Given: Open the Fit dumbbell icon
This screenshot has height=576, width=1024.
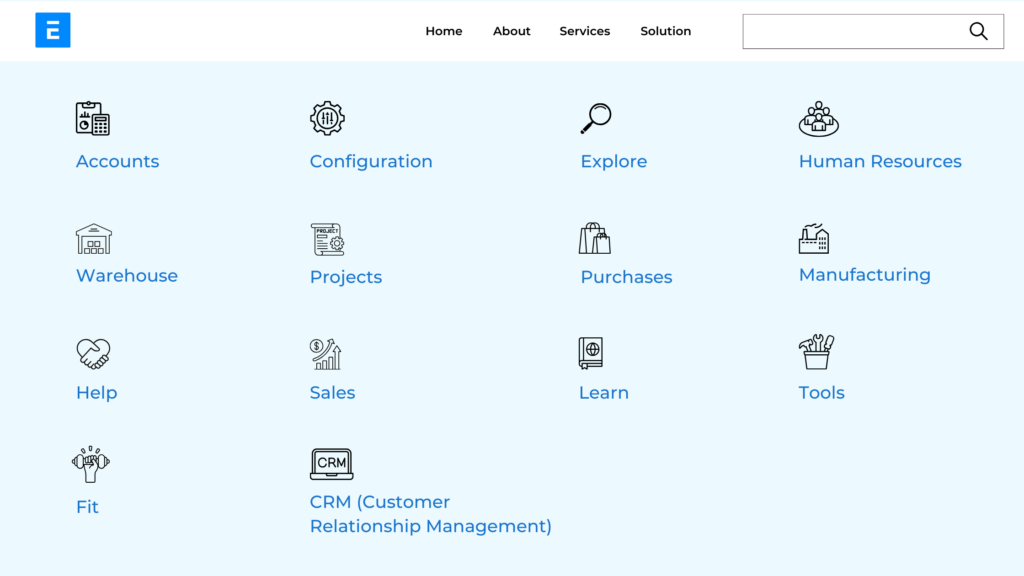Looking at the screenshot, I should click(x=90, y=464).
